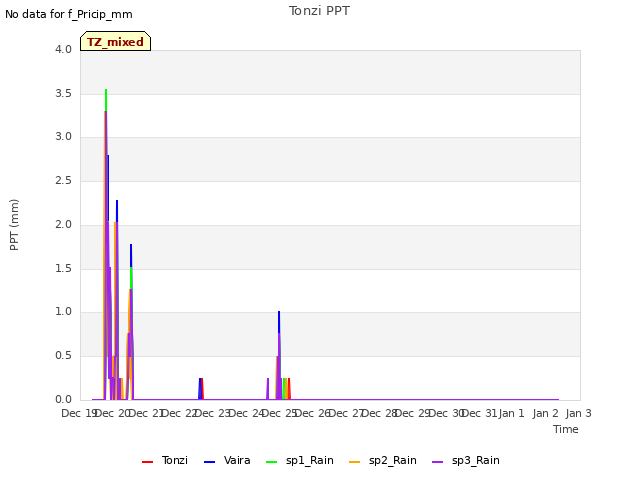
Task: Click the Time x-axis title
Action: tap(566, 429)
